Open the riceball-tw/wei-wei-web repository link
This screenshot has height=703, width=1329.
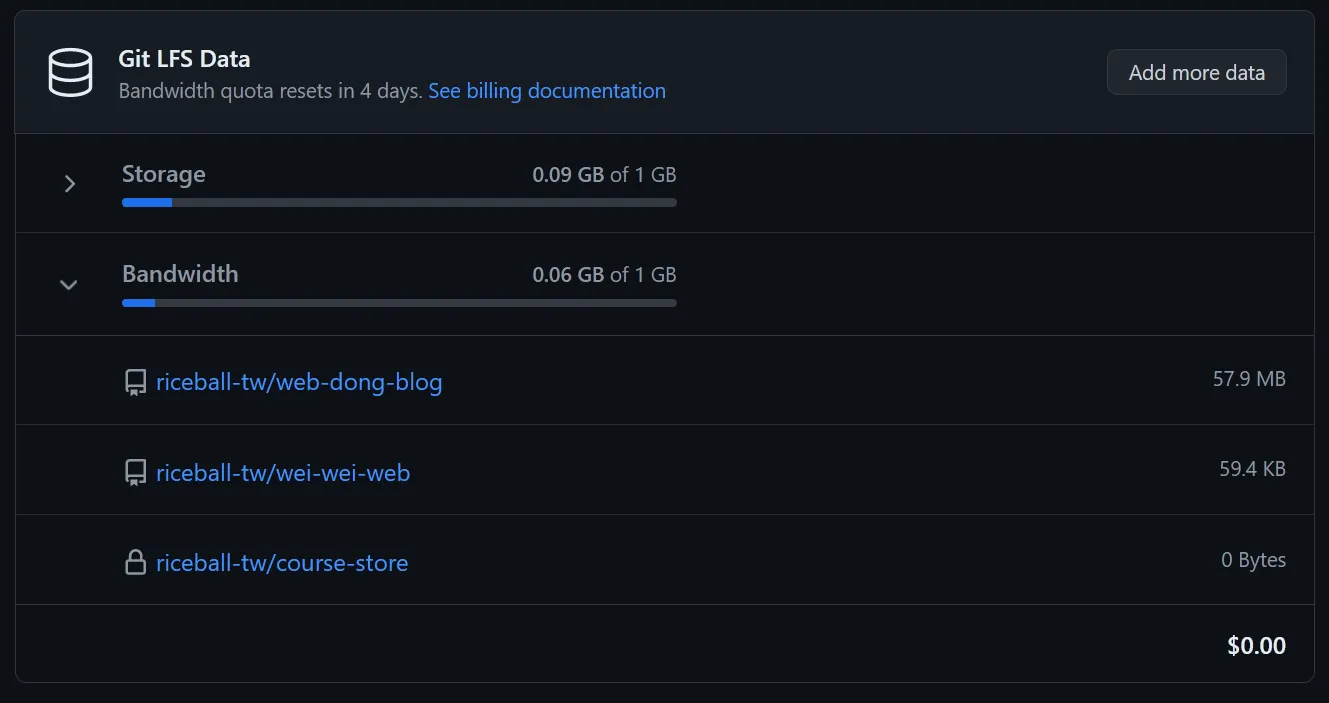pyautogui.click(x=283, y=472)
